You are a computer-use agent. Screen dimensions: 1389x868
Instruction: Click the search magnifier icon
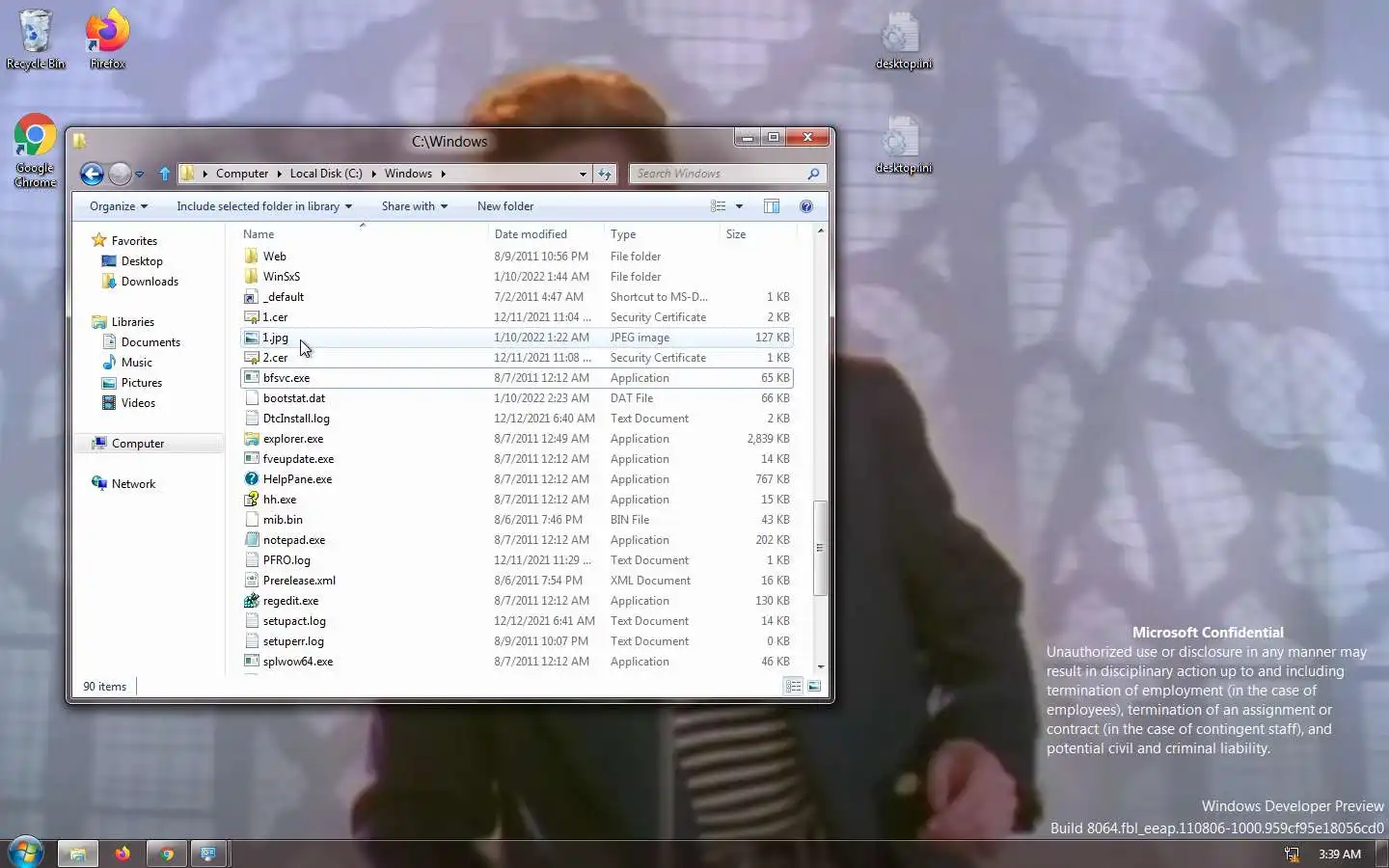[x=813, y=174]
